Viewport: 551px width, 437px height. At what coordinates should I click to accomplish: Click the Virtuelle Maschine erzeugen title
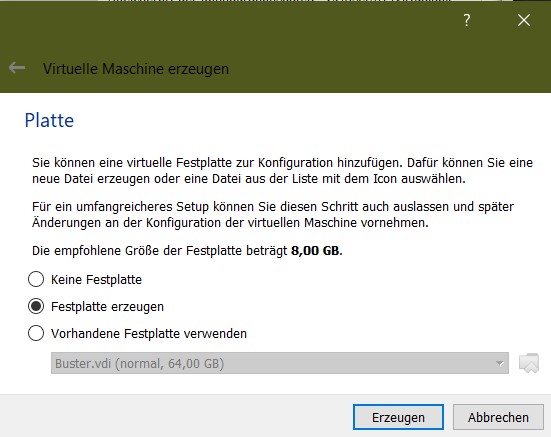136,69
